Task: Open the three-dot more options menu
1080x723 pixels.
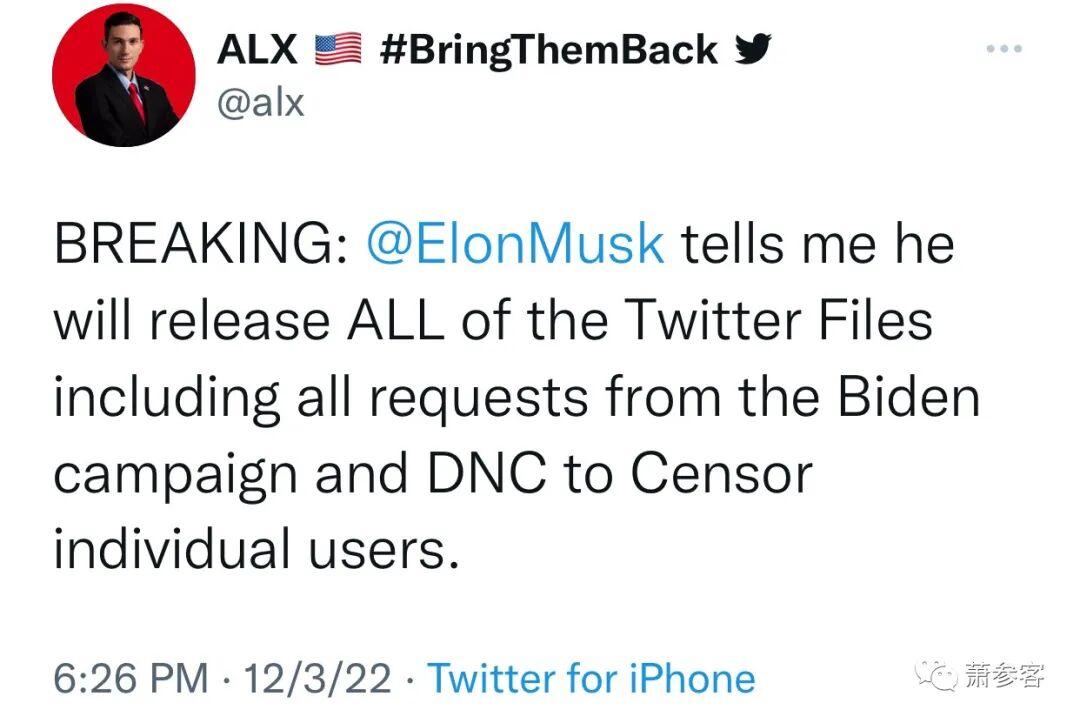Action: pyautogui.click(x=1004, y=48)
